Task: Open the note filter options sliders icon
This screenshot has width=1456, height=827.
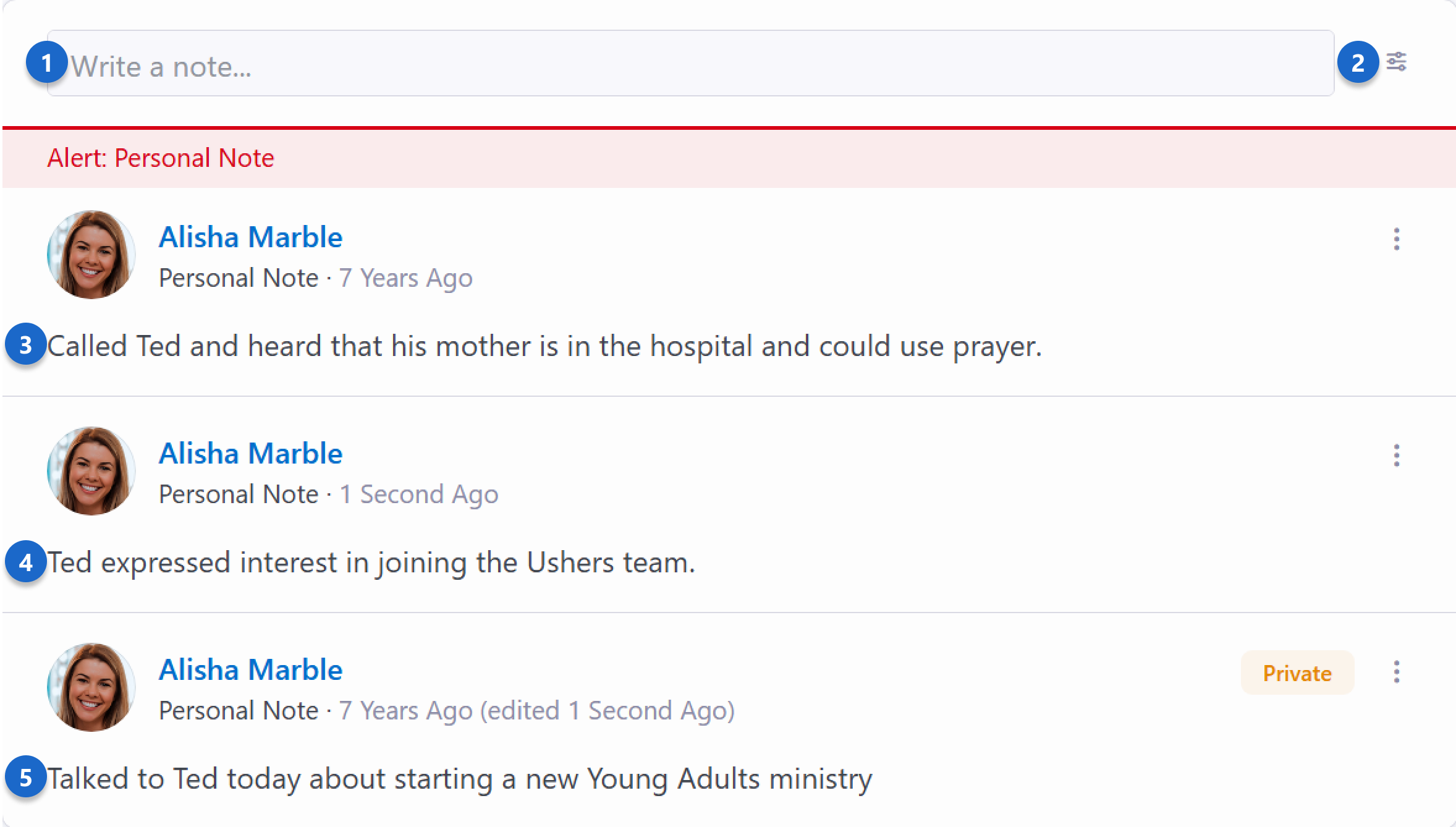Action: pos(1396,62)
